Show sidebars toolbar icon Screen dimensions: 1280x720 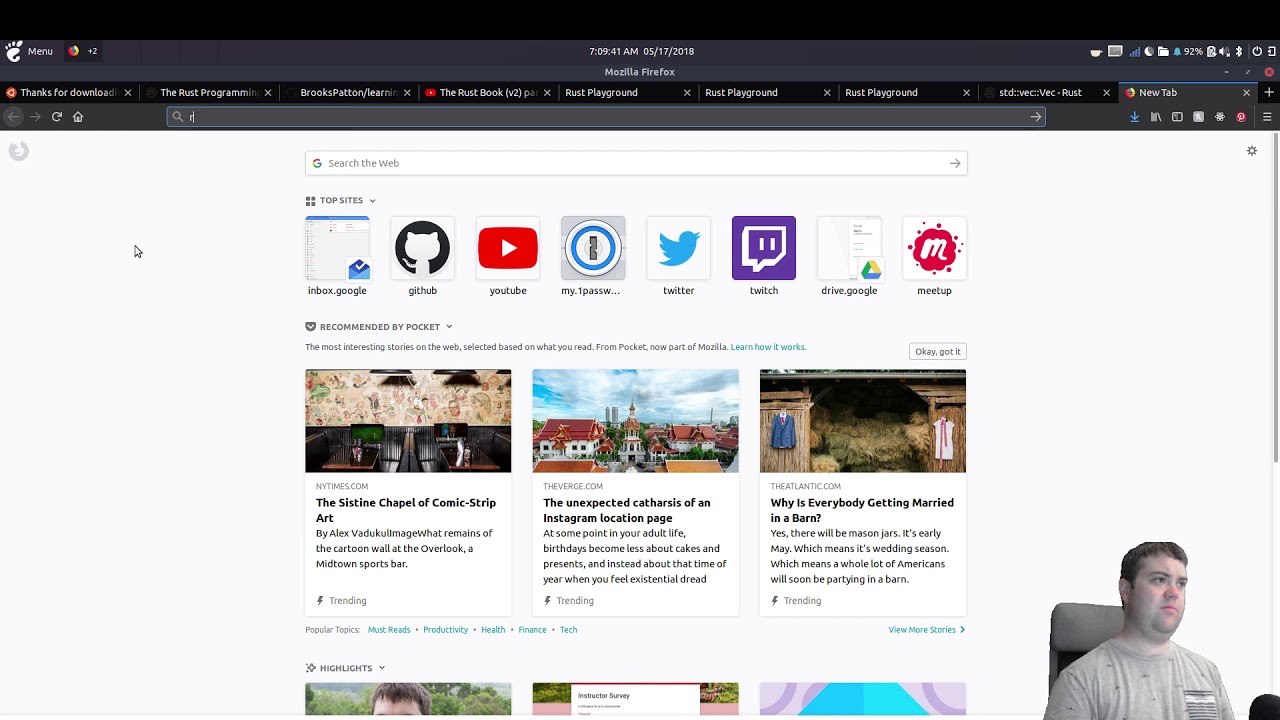(1177, 117)
